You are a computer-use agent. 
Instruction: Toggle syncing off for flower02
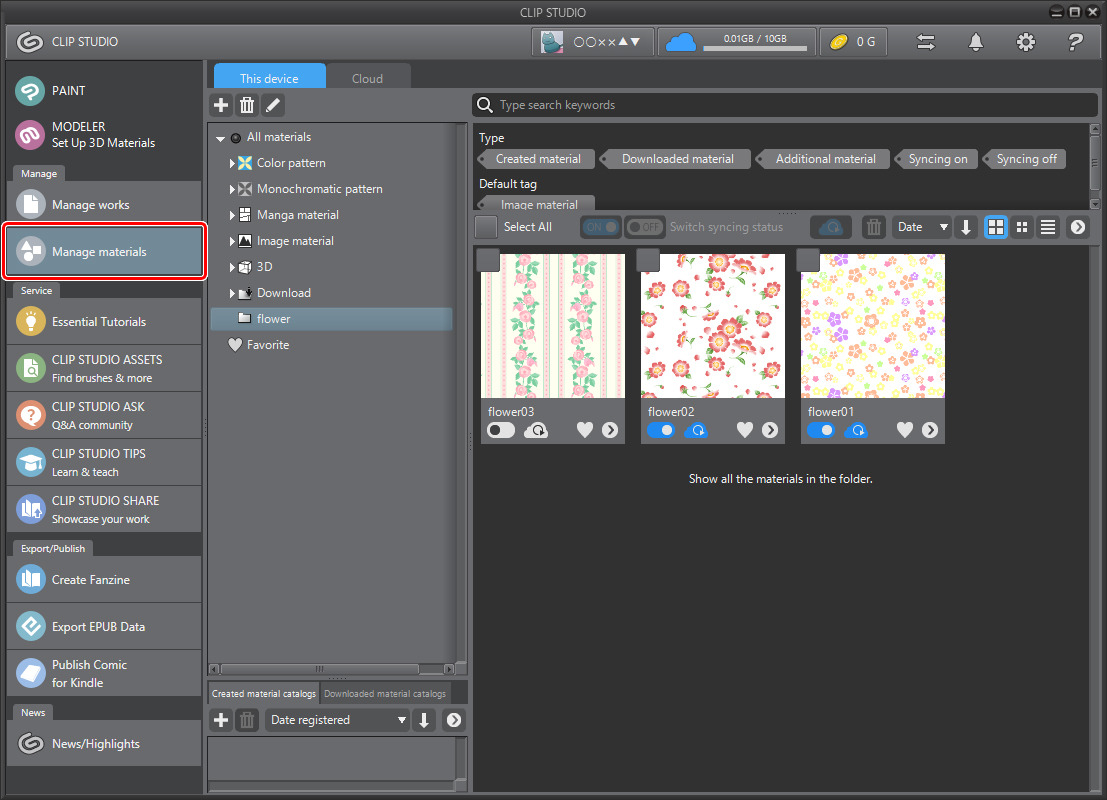pyautogui.click(x=660, y=430)
